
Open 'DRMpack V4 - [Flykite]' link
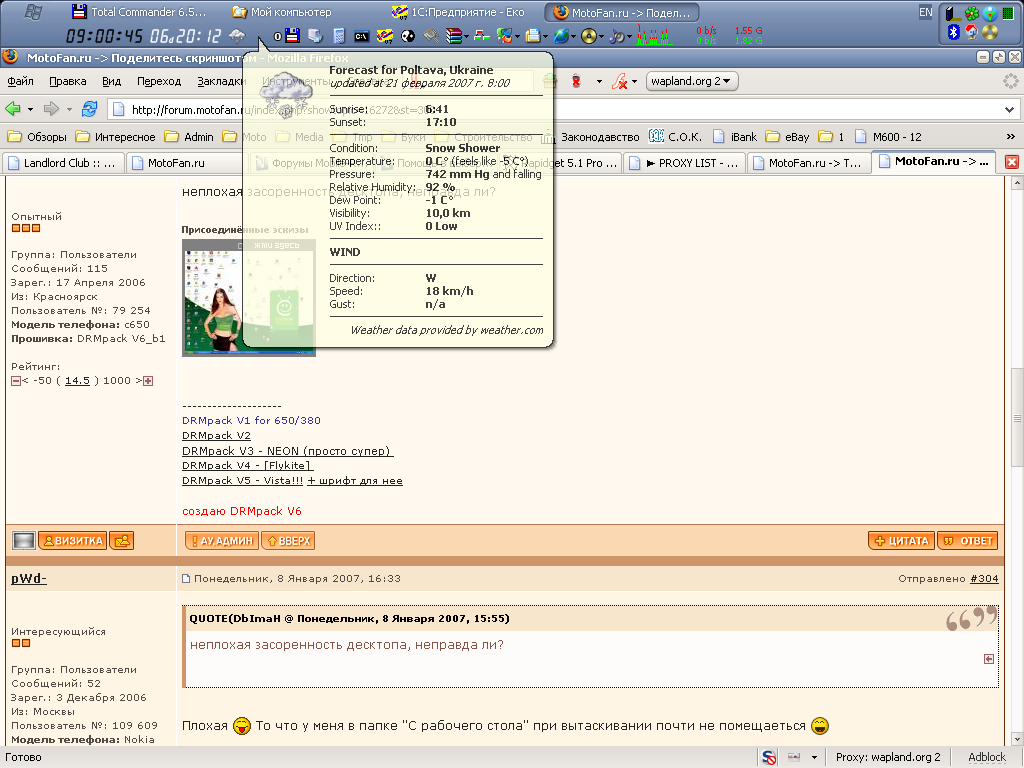coord(248,466)
